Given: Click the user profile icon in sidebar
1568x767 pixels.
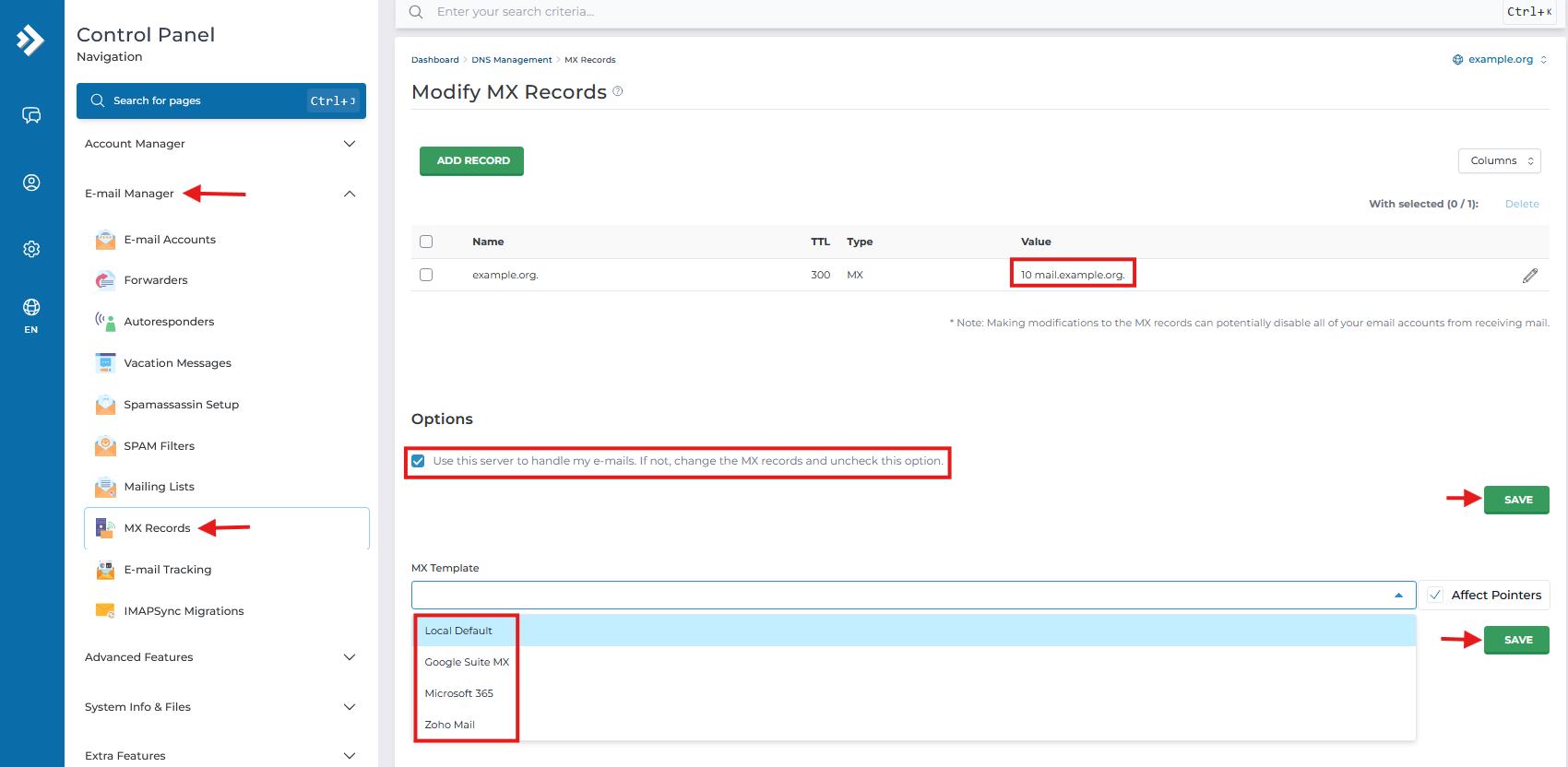Looking at the screenshot, I should (x=31, y=183).
